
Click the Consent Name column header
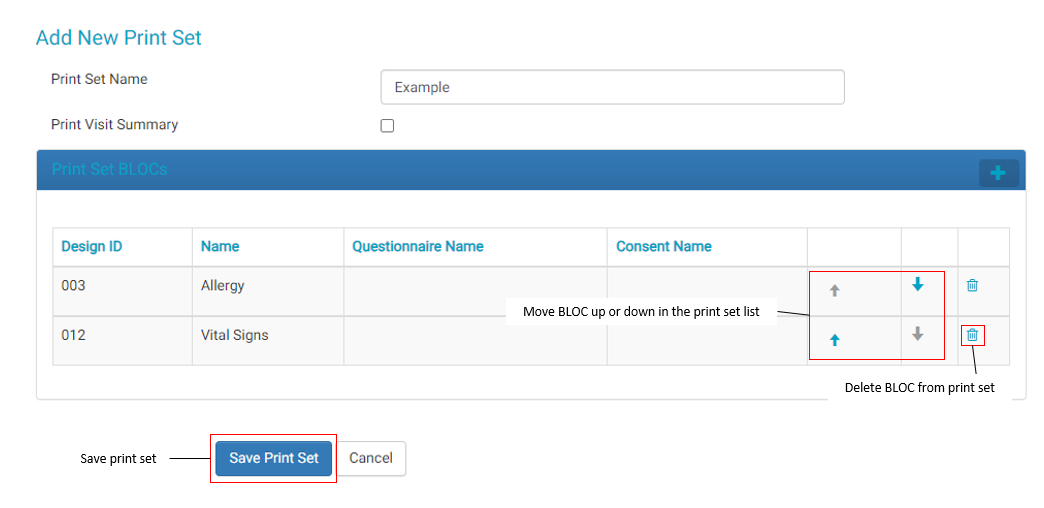pyautogui.click(x=664, y=246)
